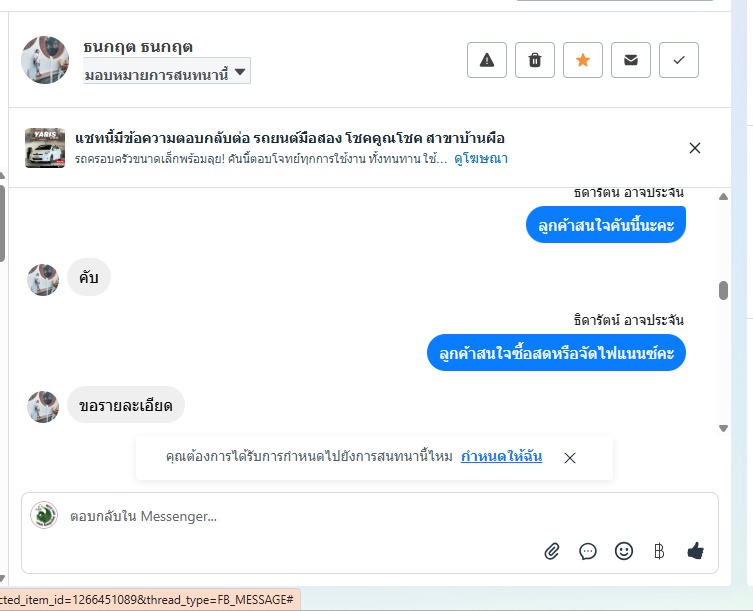Screen dimensions: 753x611
Task: Open the emoji picker
Action: point(624,551)
